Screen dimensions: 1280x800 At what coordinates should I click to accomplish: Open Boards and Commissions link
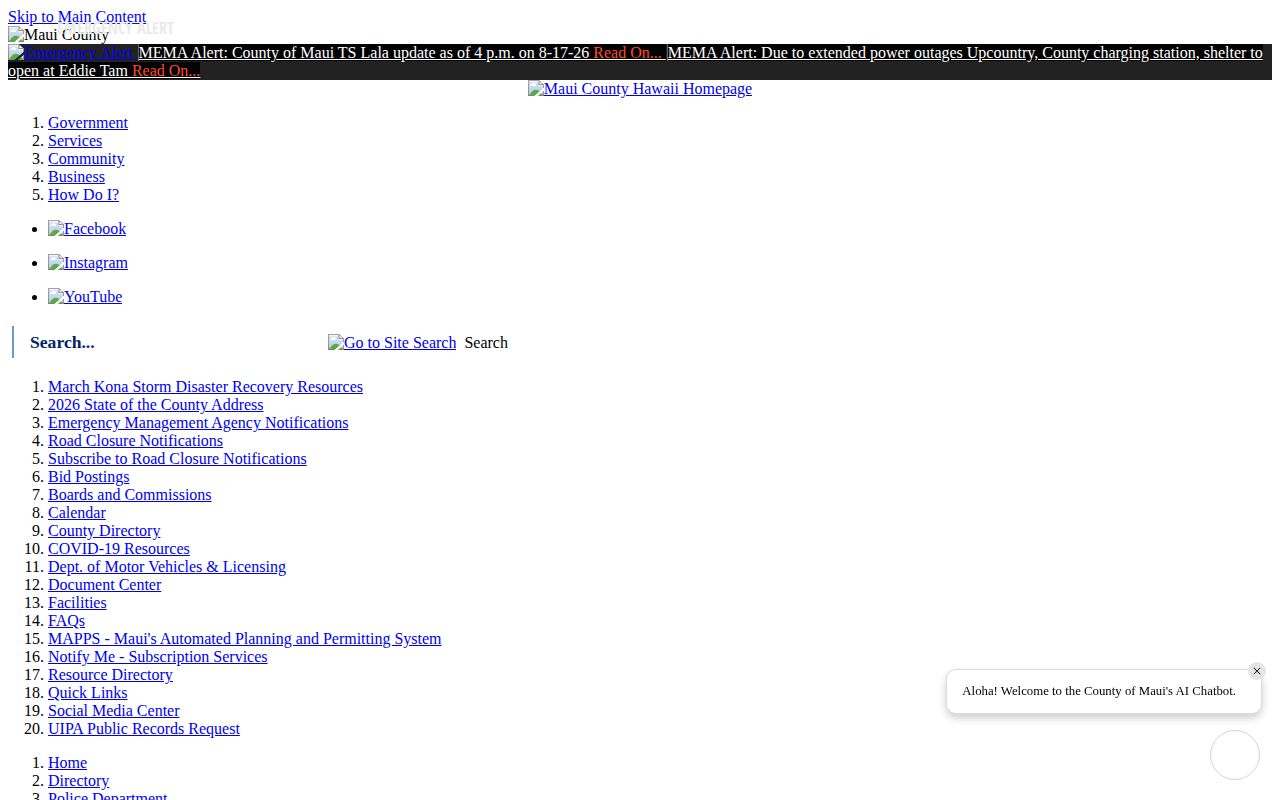pyautogui.click(x=129, y=495)
